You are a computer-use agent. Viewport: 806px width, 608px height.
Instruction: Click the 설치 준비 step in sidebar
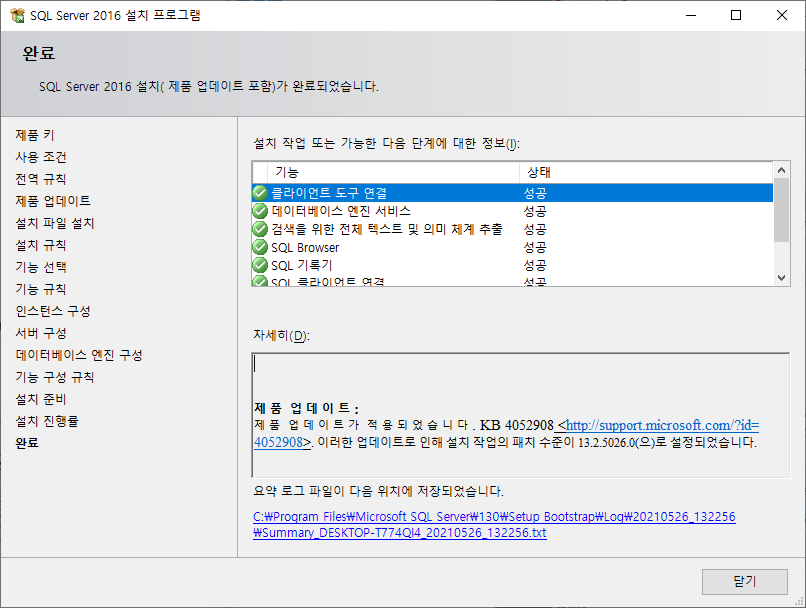[x=41, y=399]
